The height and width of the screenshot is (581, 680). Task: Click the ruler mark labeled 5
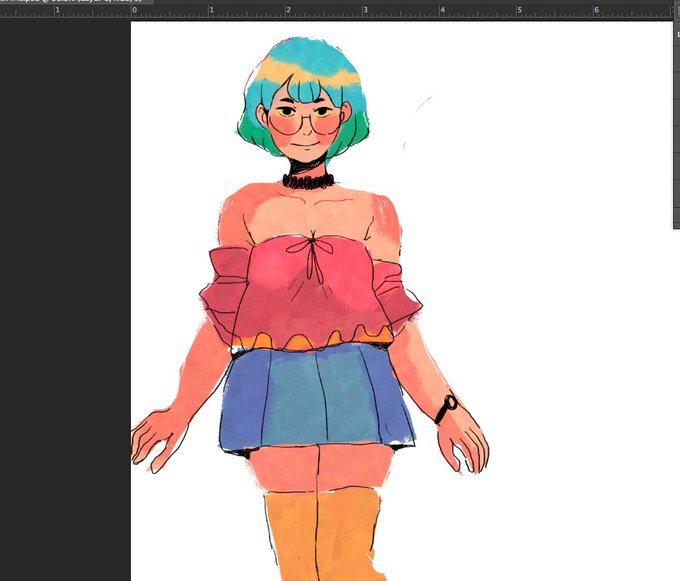[520, 10]
